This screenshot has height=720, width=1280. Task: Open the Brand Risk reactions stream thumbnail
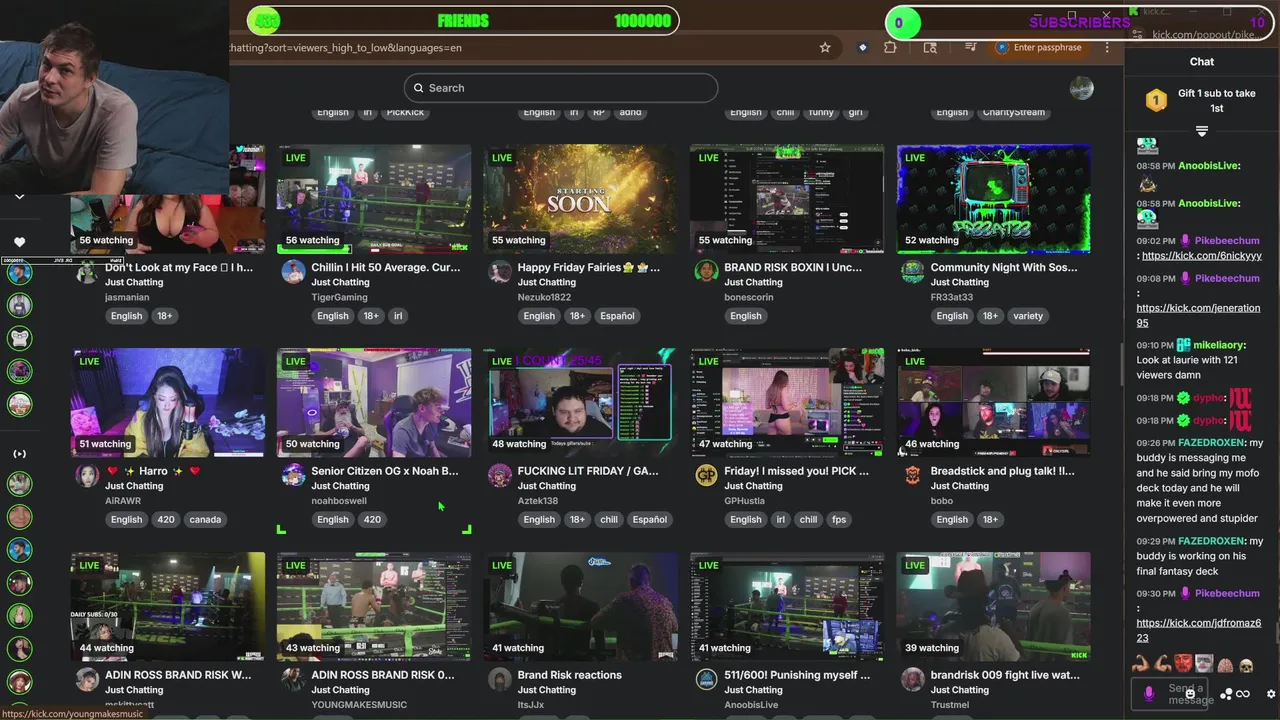pyautogui.click(x=580, y=606)
